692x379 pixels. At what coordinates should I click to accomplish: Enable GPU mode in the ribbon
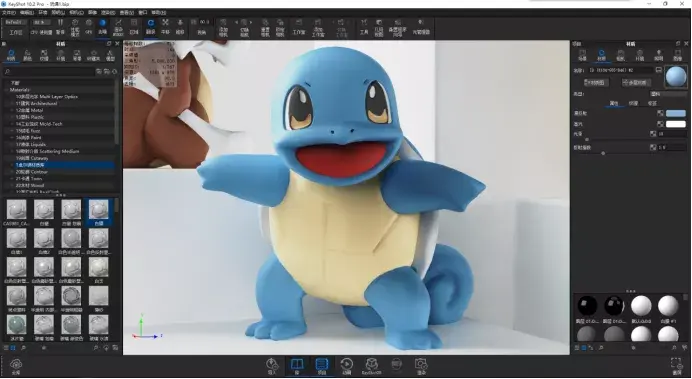89,26
